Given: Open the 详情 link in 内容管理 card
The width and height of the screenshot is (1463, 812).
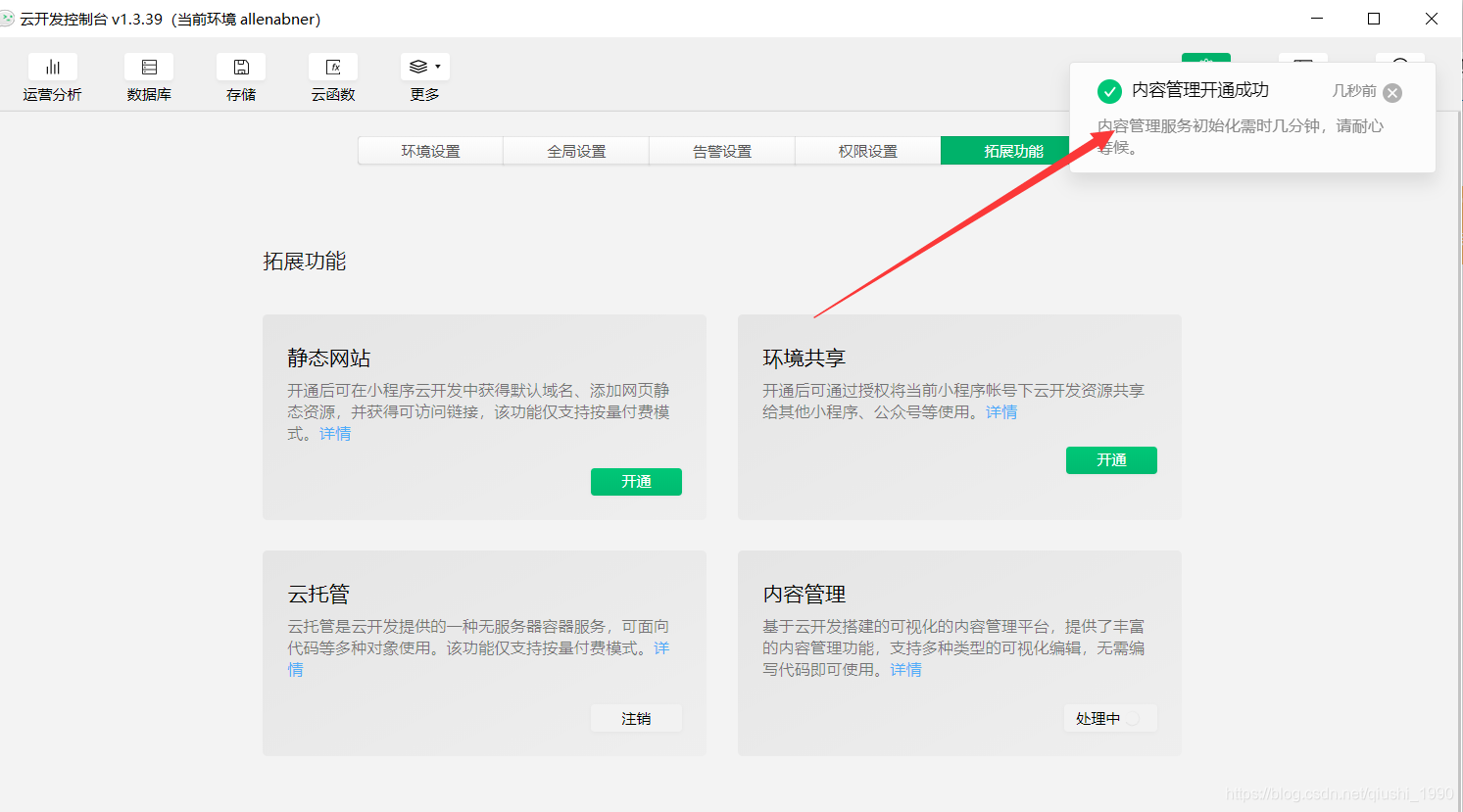Looking at the screenshot, I should pyautogui.click(x=905, y=670).
